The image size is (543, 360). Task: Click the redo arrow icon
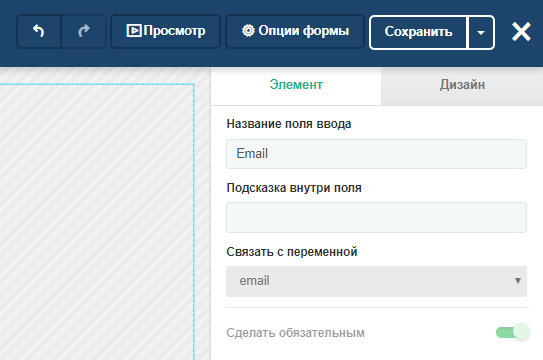coord(84,32)
